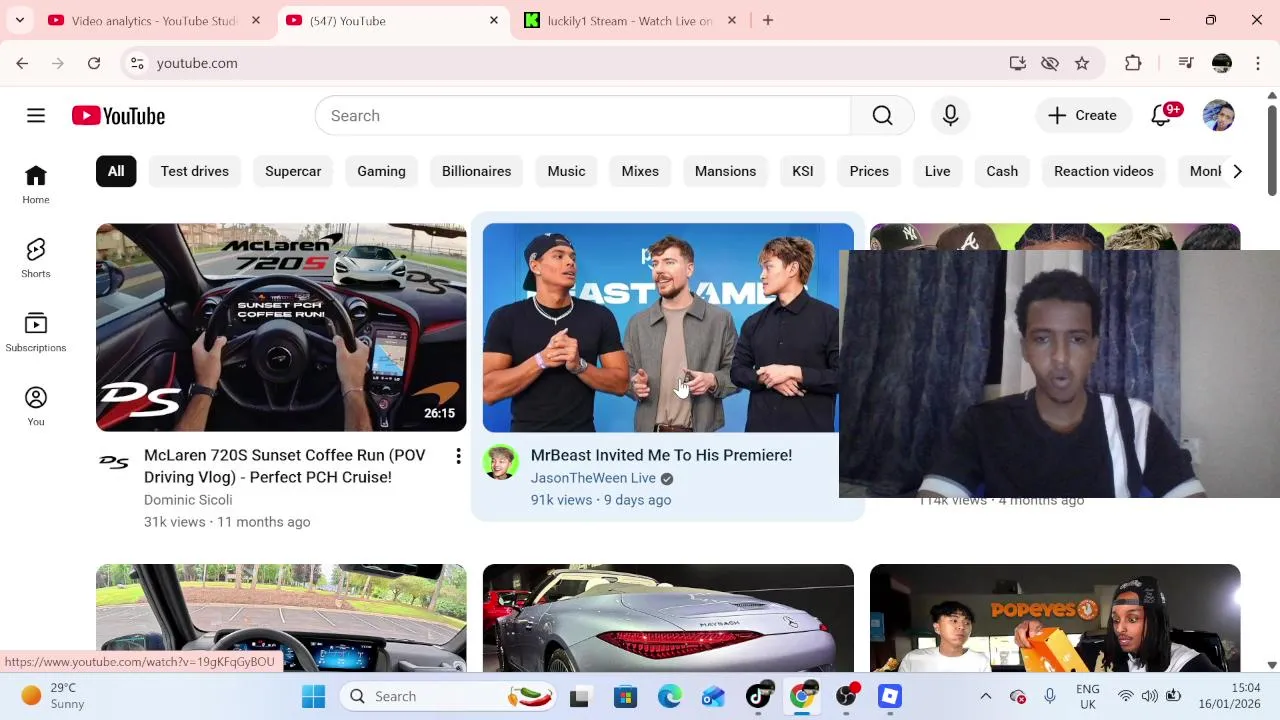Open Shorts in sidebar
1280x720 pixels.
36,259
